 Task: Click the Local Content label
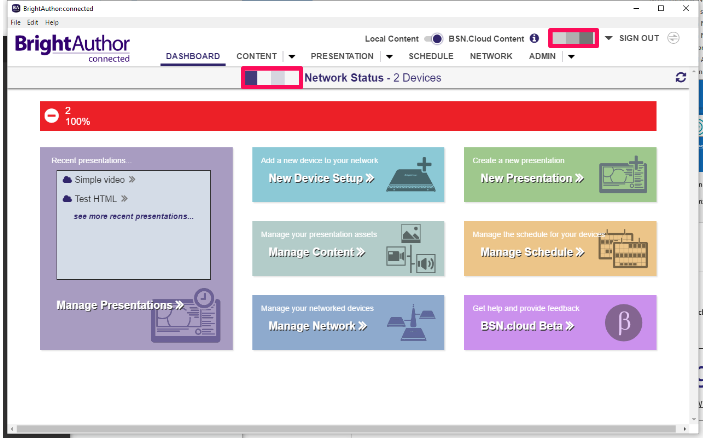[x=392, y=39]
